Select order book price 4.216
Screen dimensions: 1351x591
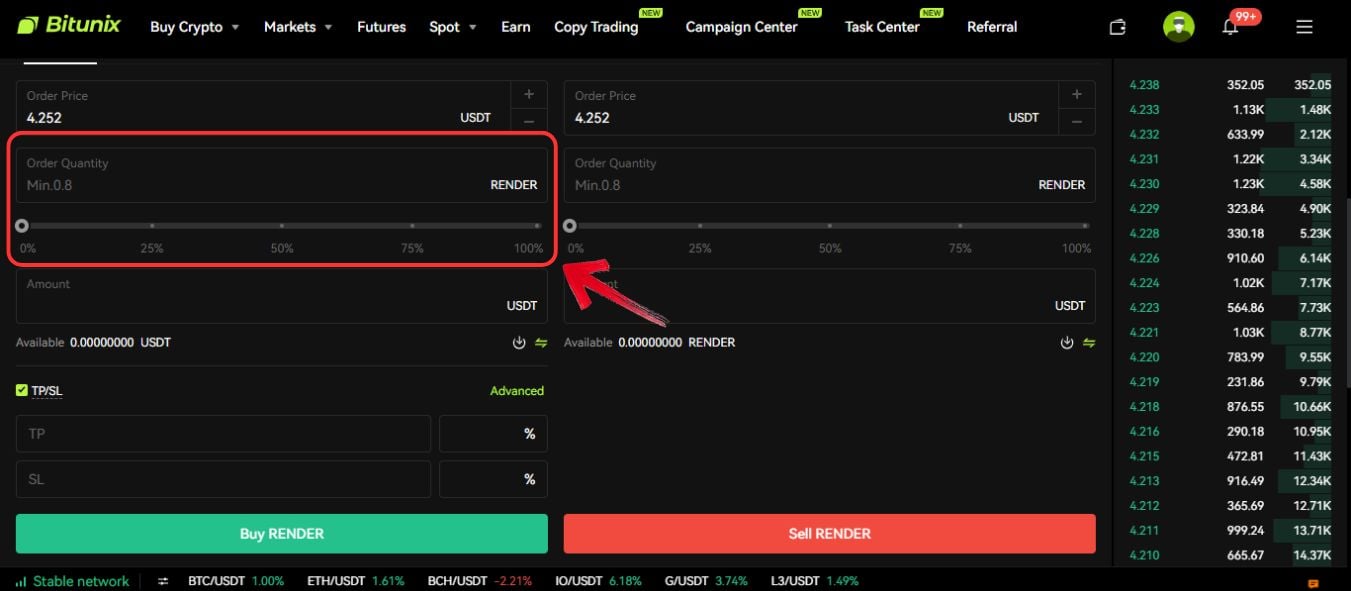pyautogui.click(x=1144, y=431)
